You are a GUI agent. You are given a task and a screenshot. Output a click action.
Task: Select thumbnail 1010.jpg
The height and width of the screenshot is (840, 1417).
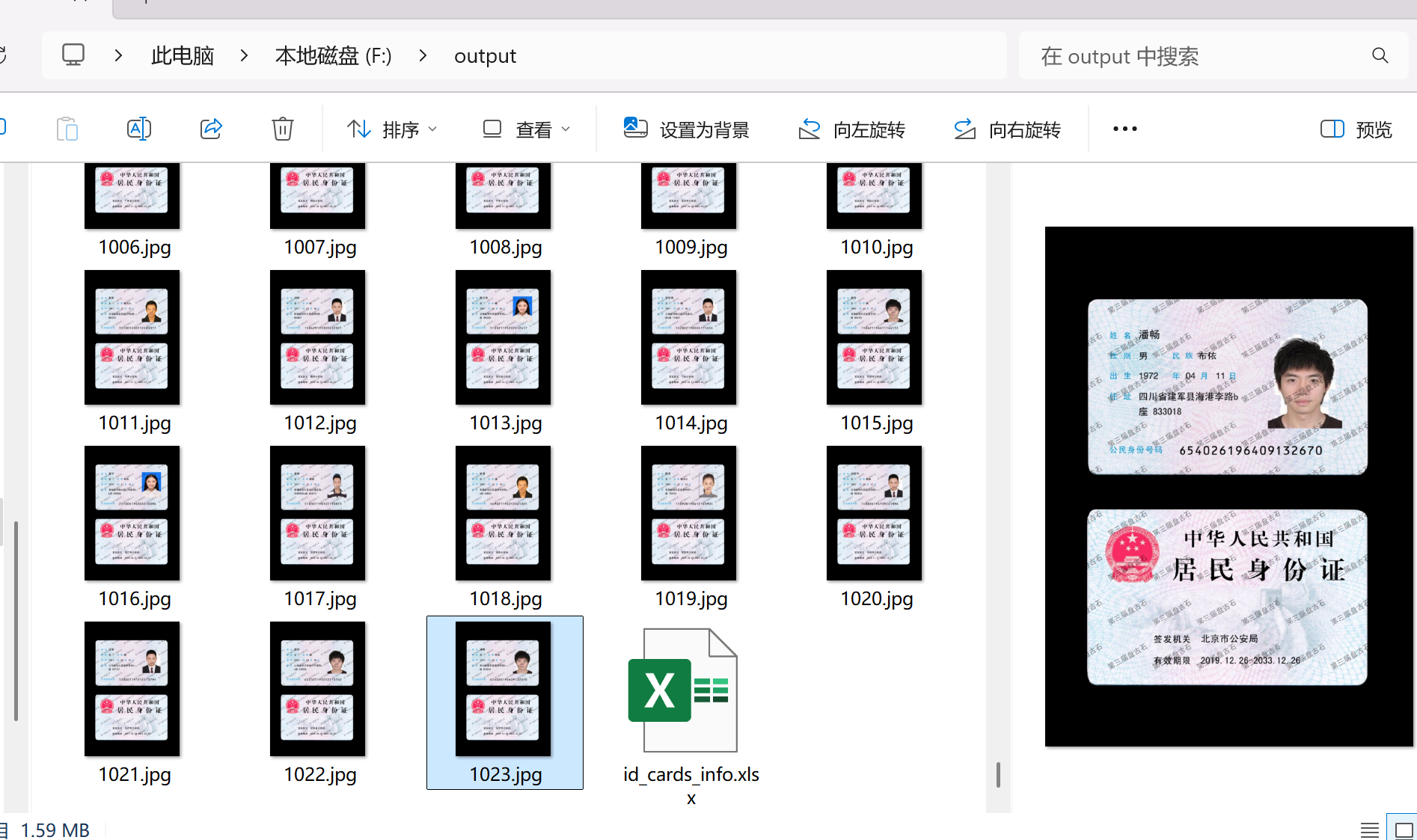875,196
